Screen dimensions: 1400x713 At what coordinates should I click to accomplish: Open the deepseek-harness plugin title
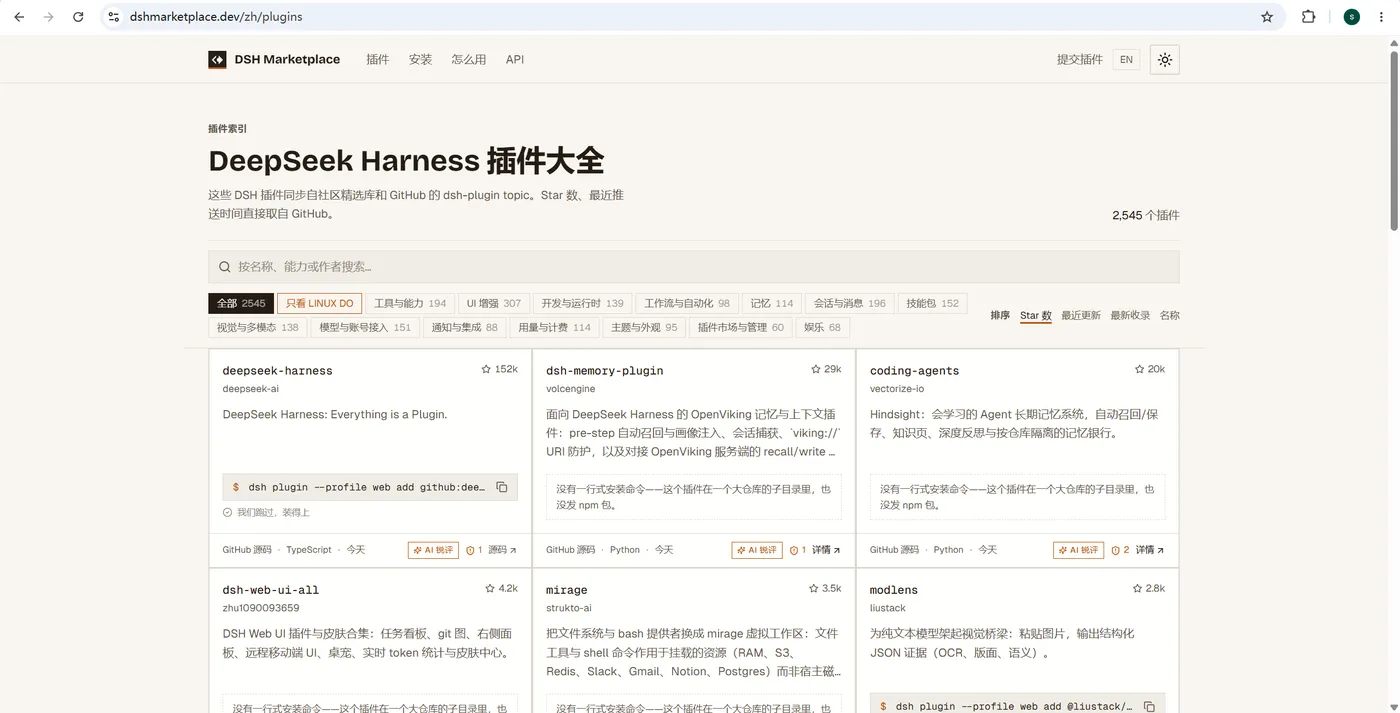point(277,371)
